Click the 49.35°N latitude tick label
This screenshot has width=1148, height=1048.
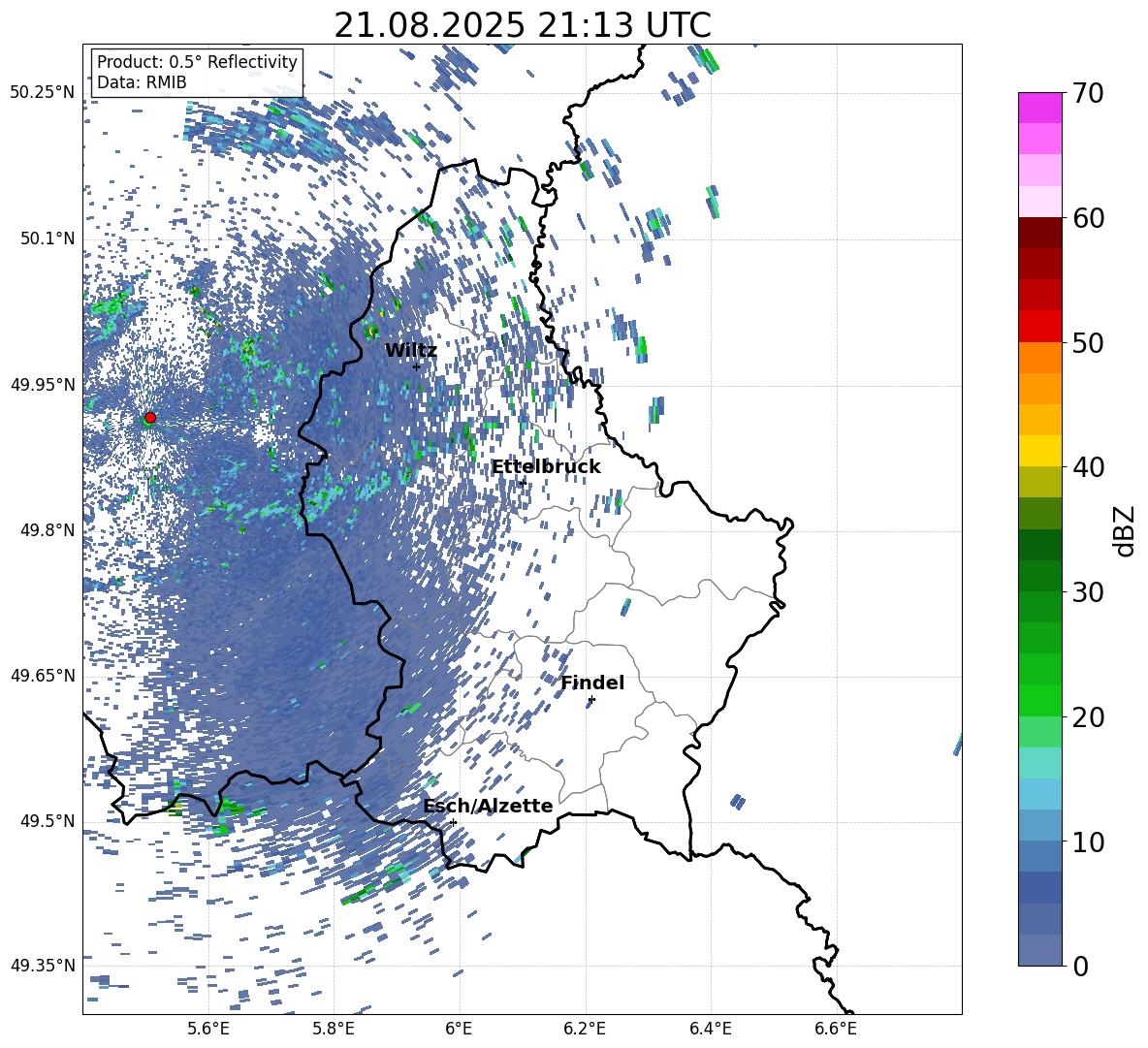(43, 966)
